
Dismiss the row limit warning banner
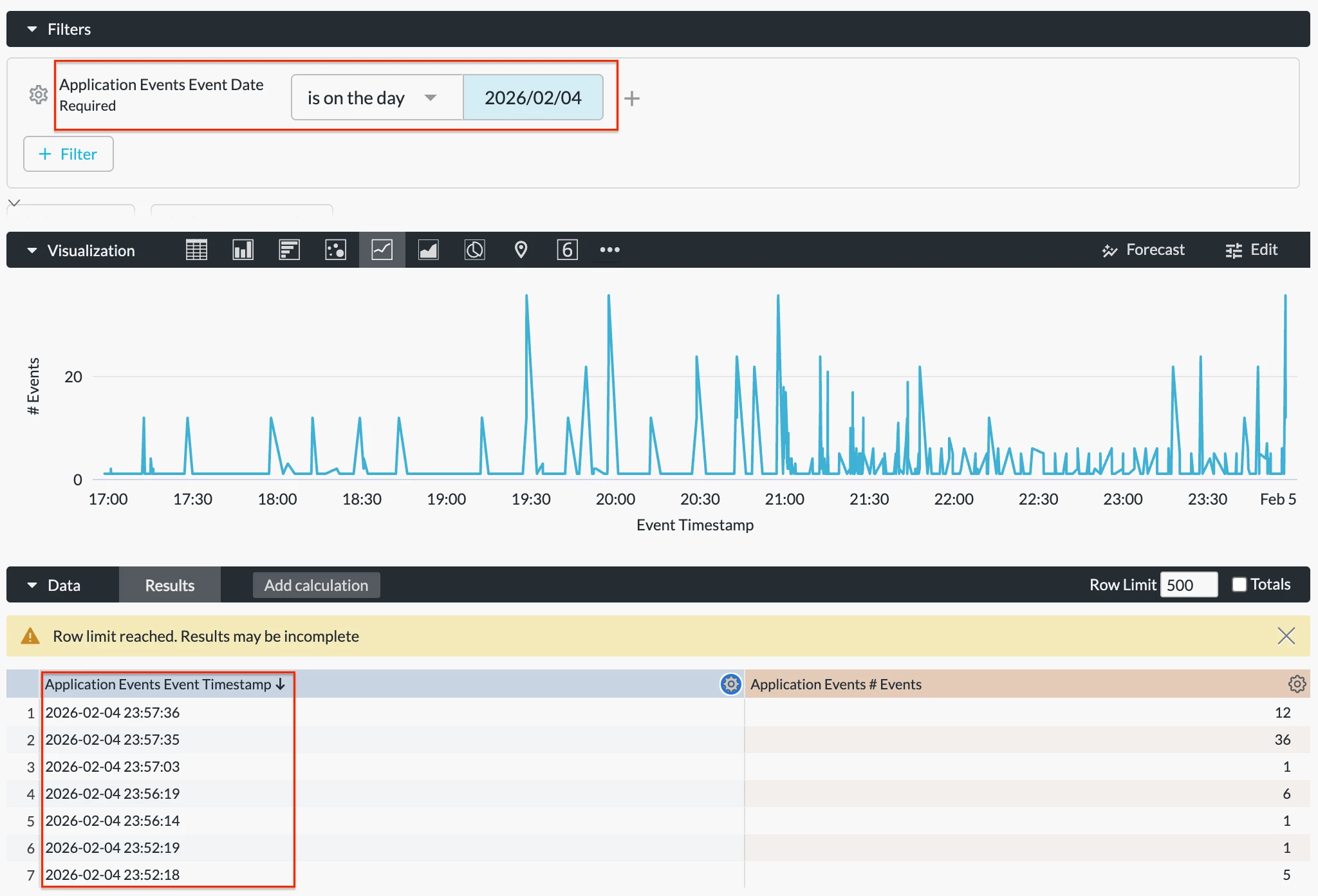(x=1286, y=636)
